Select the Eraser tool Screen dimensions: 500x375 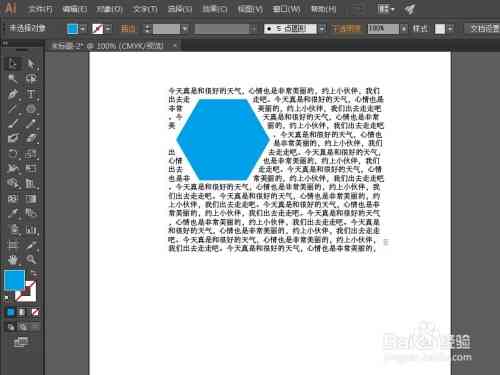[31, 138]
